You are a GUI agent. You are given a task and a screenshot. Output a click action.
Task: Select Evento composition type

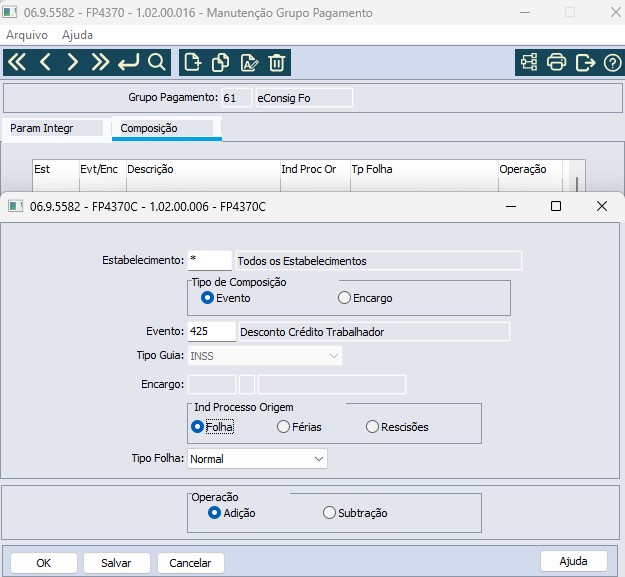(x=226, y=298)
